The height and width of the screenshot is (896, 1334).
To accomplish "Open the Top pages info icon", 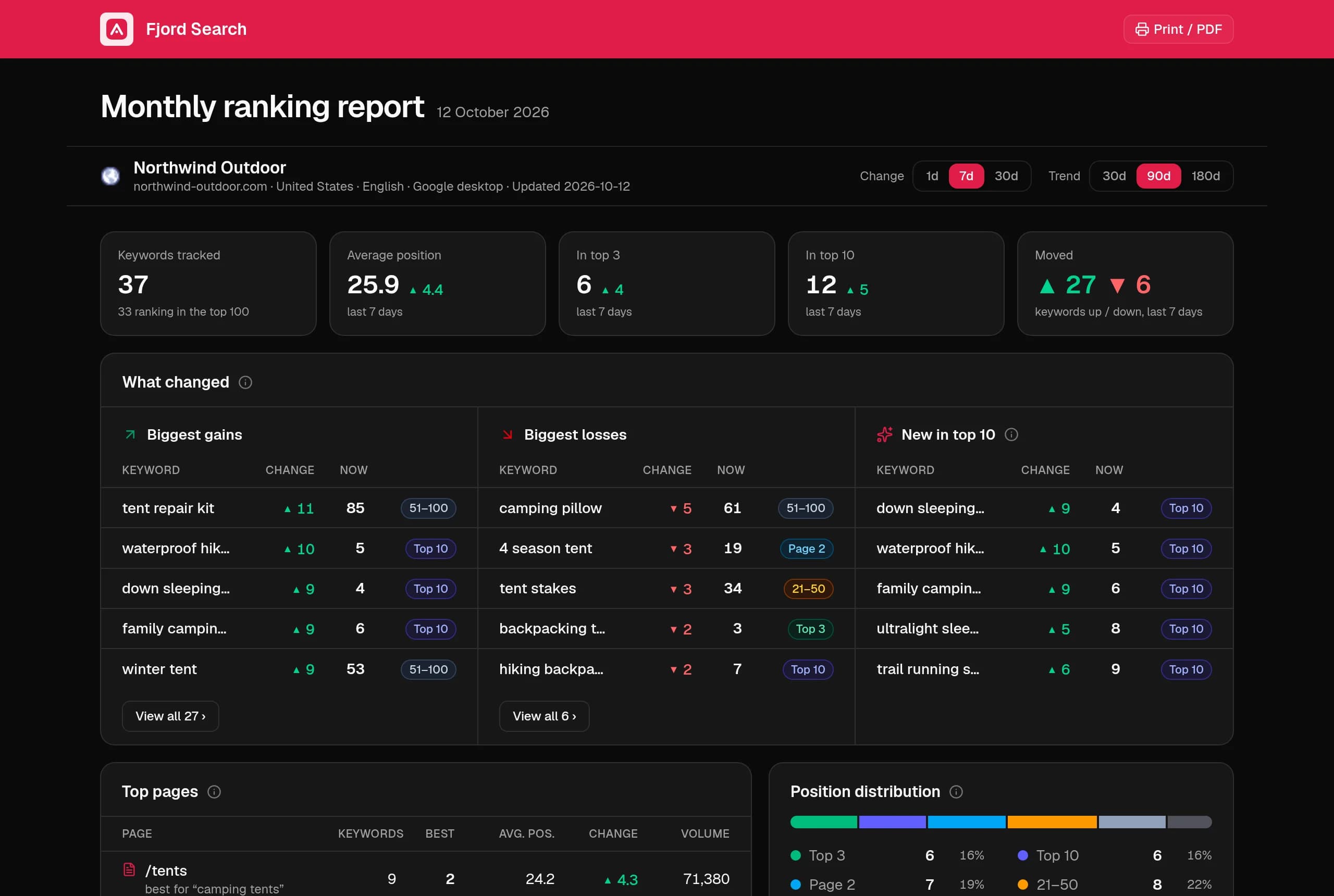I will point(214,791).
